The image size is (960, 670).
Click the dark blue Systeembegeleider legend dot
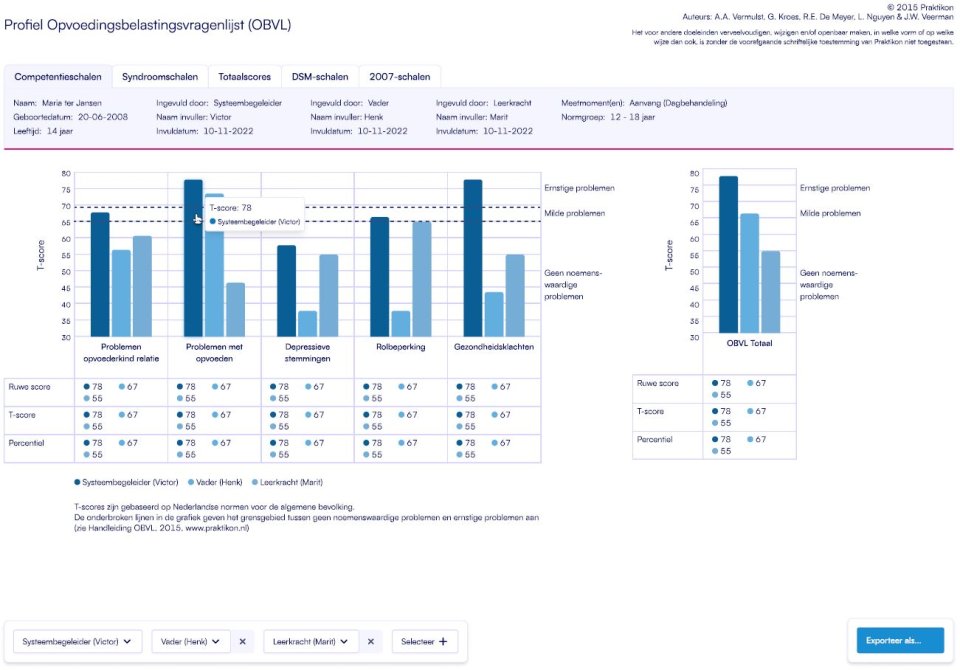tap(78, 483)
